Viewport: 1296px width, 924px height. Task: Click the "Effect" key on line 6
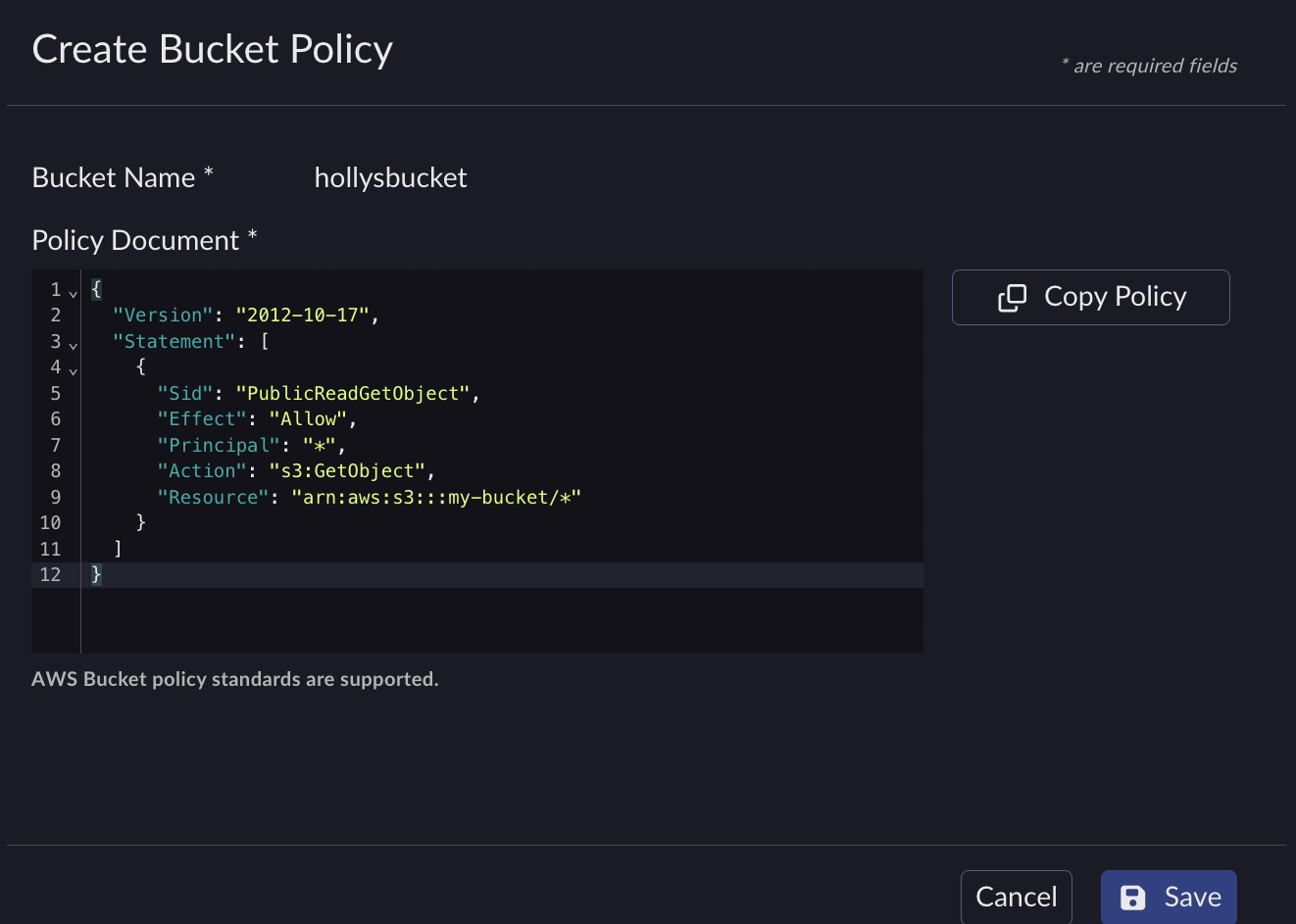202,418
